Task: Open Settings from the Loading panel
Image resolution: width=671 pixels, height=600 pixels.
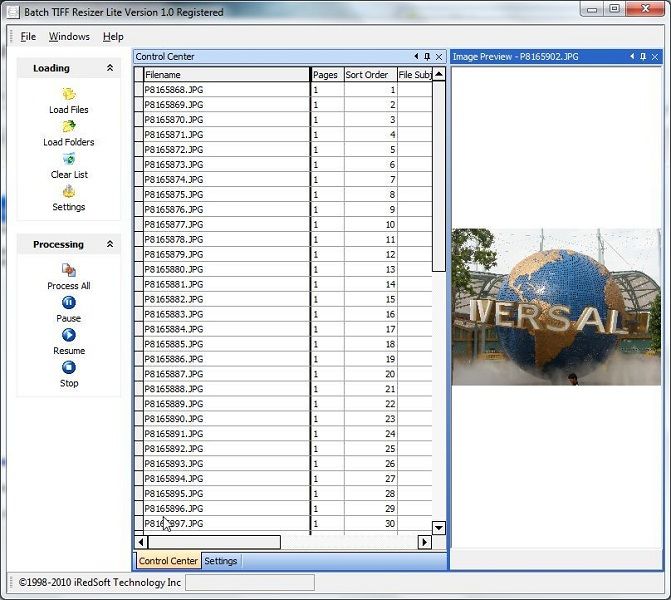Action: tap(69, 192)
